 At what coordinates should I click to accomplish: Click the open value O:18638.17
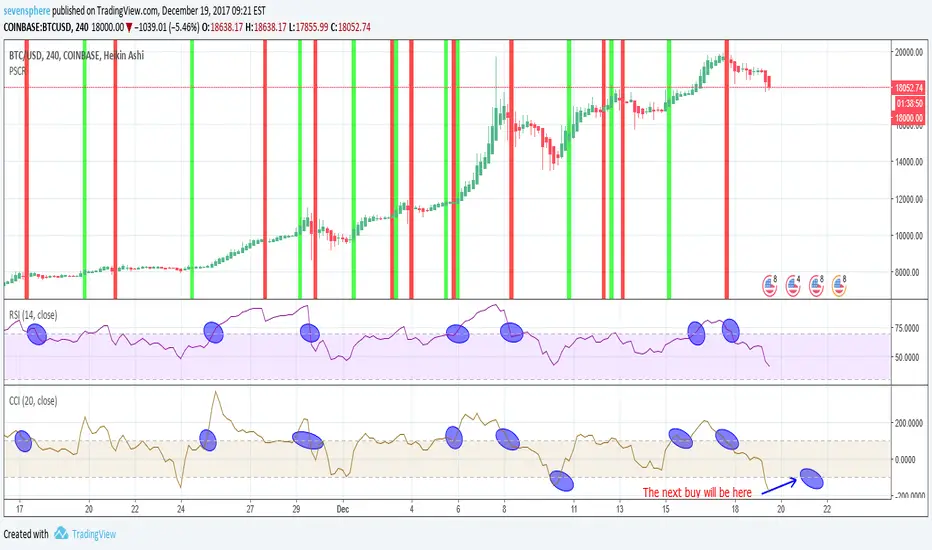[222, 27]
